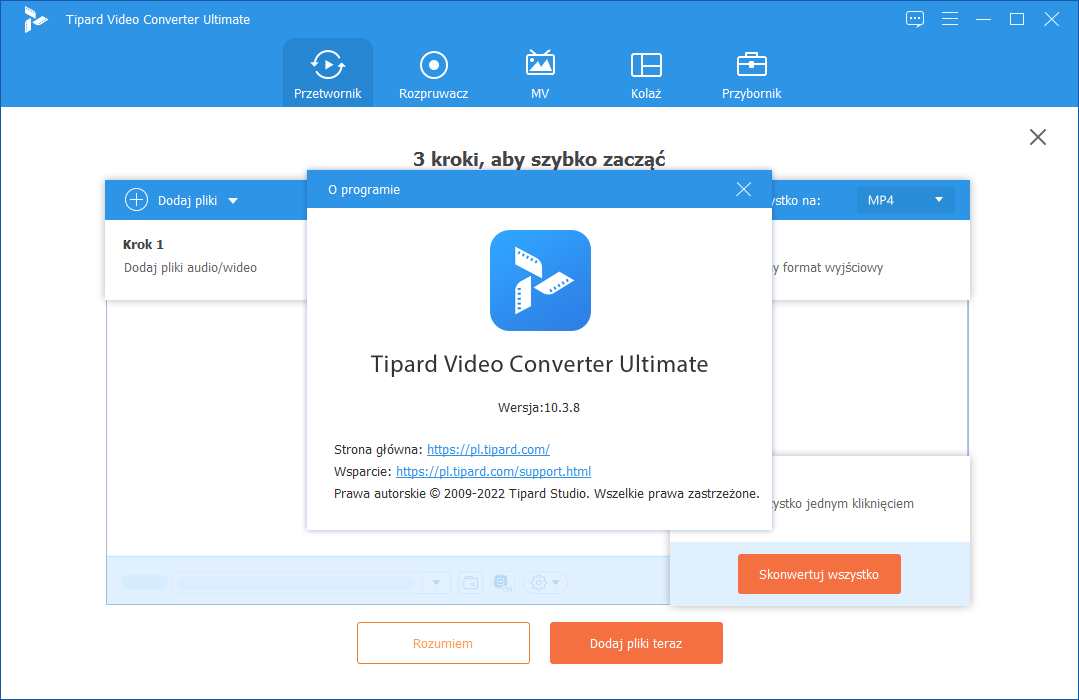The width and height of the screenshot is (1079, 700).
Task: Maximize the application window
Action: tap(1017, 19)
